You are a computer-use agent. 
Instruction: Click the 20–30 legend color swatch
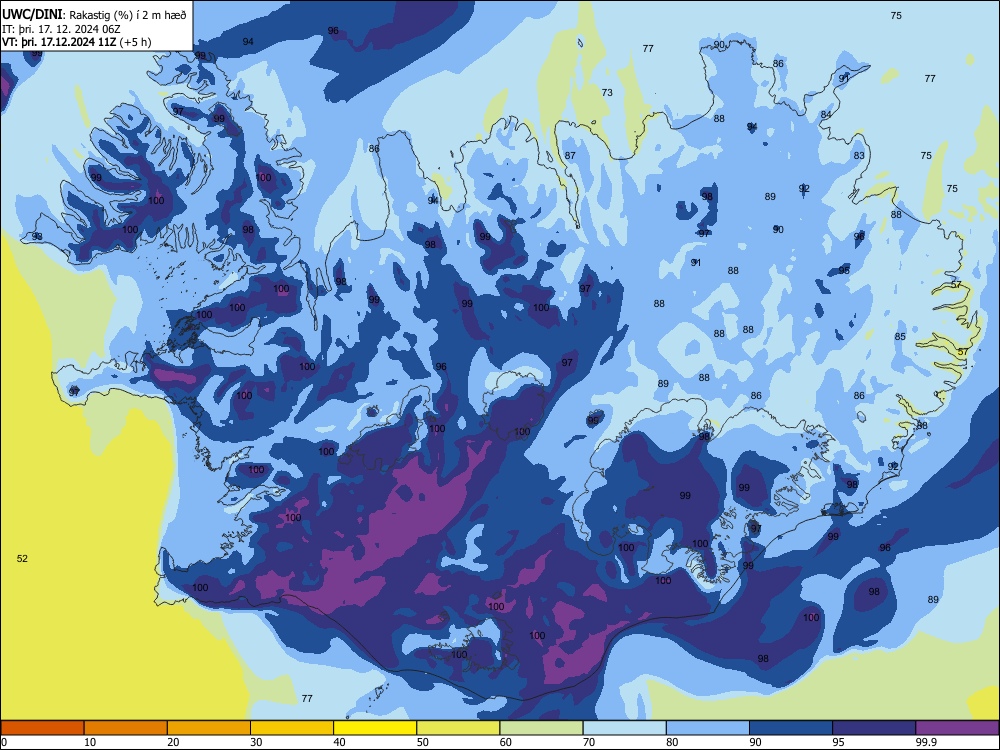click(209, 728)
